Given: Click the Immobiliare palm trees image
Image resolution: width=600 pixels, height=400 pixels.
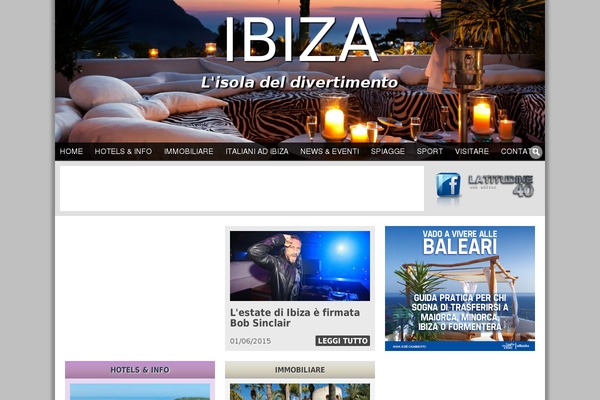Looking at the screenshot, I should coord(300,392).
